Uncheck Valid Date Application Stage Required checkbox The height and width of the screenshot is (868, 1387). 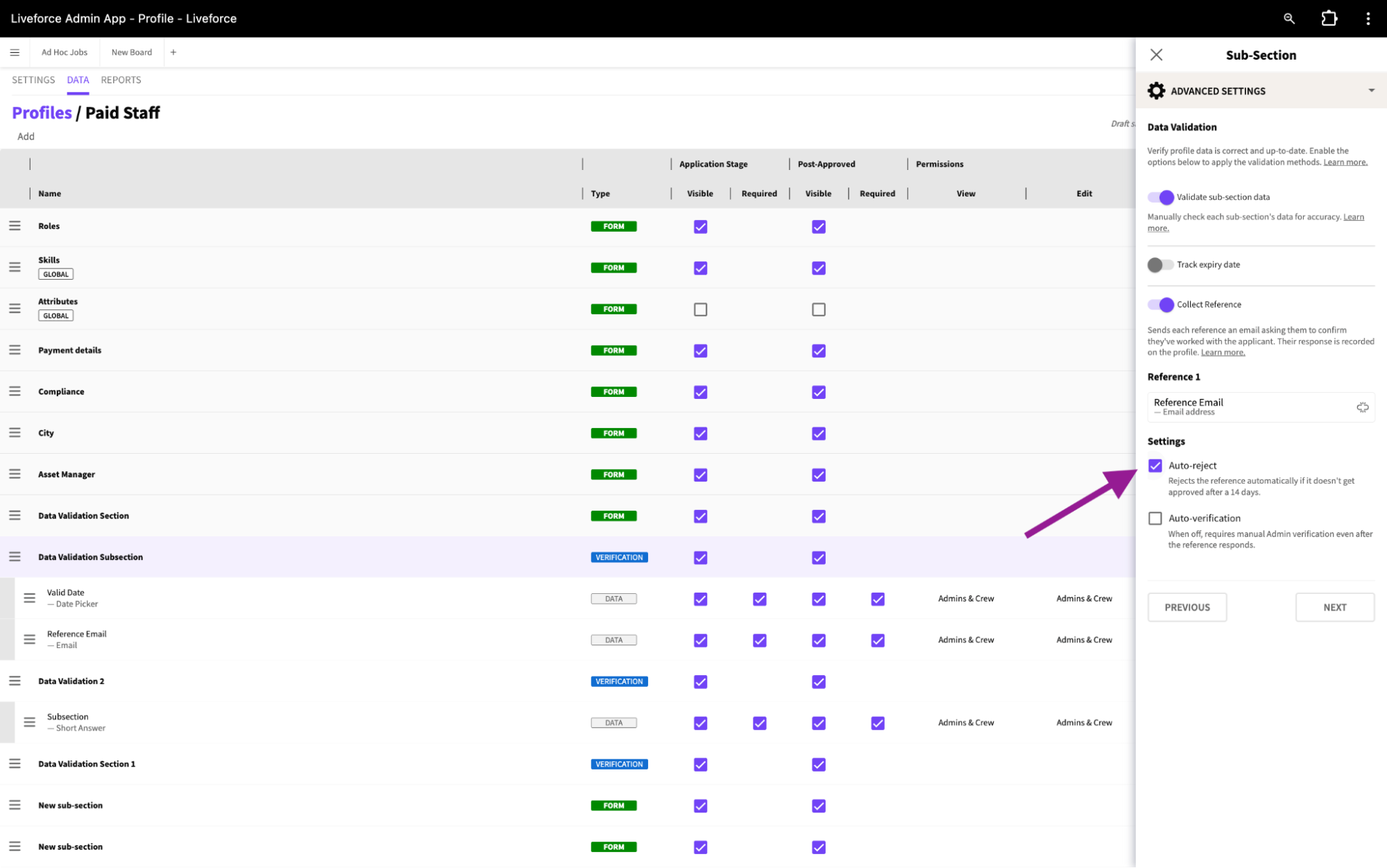pyautogui.click(x=760, y=599)
